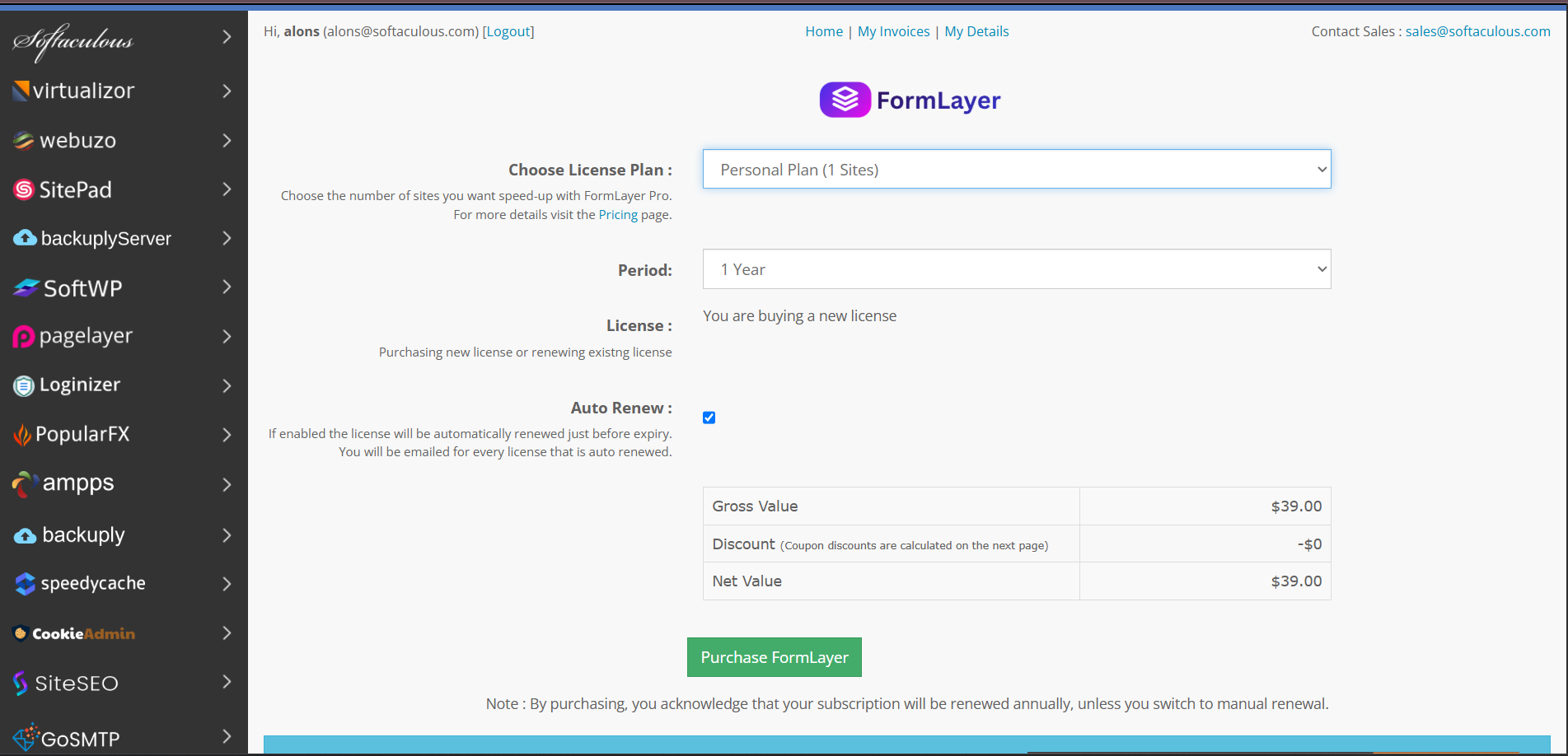Expand the Softaculous menu chevron
The image size is (1568, 756).
[227, 37]
